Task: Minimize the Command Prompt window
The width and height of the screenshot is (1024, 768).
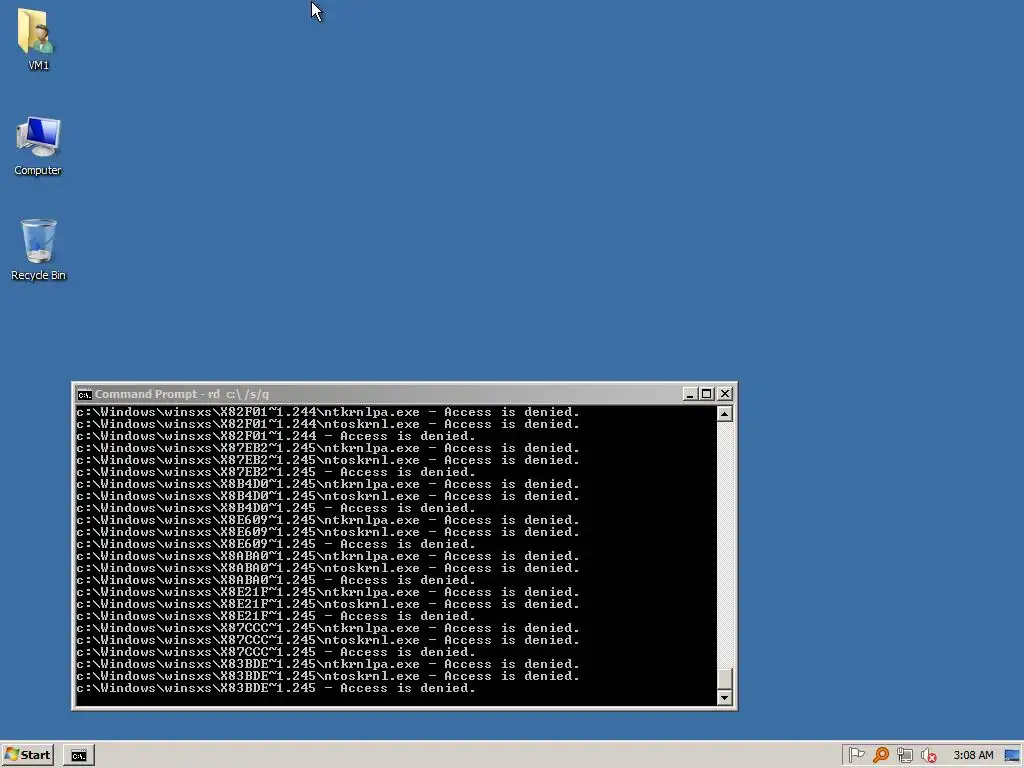Action: (689, 394)
